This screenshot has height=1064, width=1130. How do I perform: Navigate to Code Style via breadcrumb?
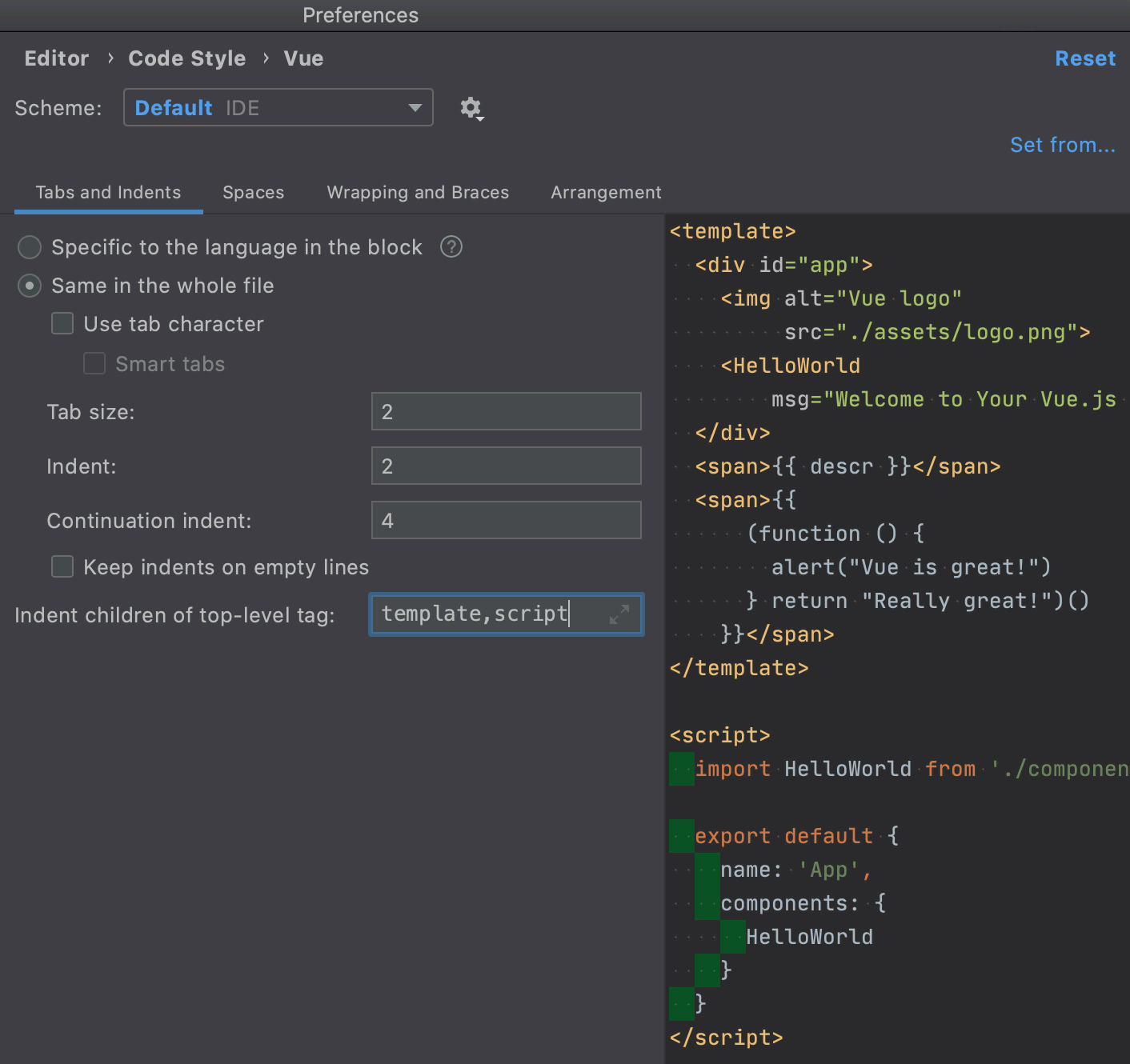point(186,58)
